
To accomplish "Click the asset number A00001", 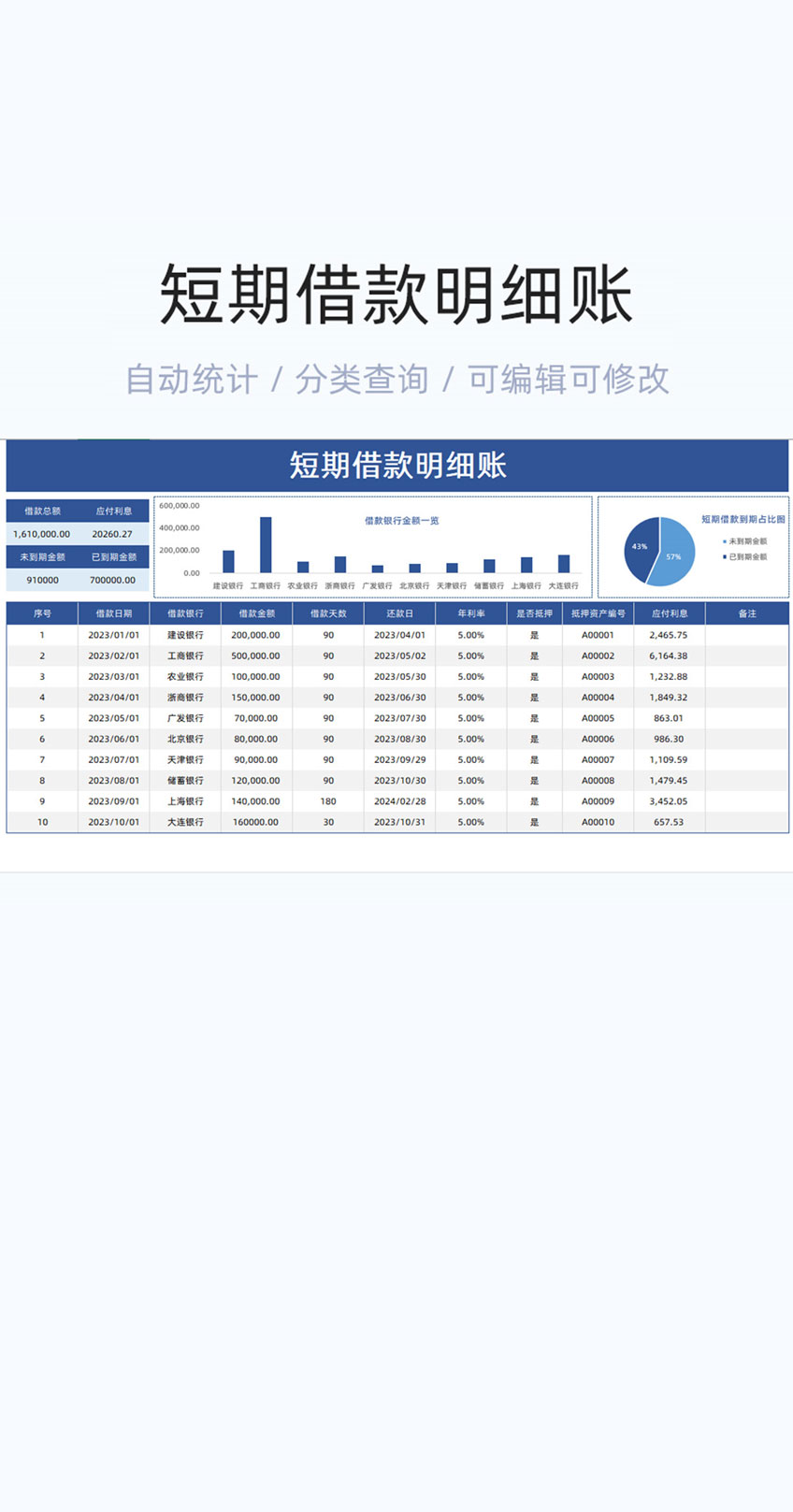I will pyautogui.click(x=598, y=635).
